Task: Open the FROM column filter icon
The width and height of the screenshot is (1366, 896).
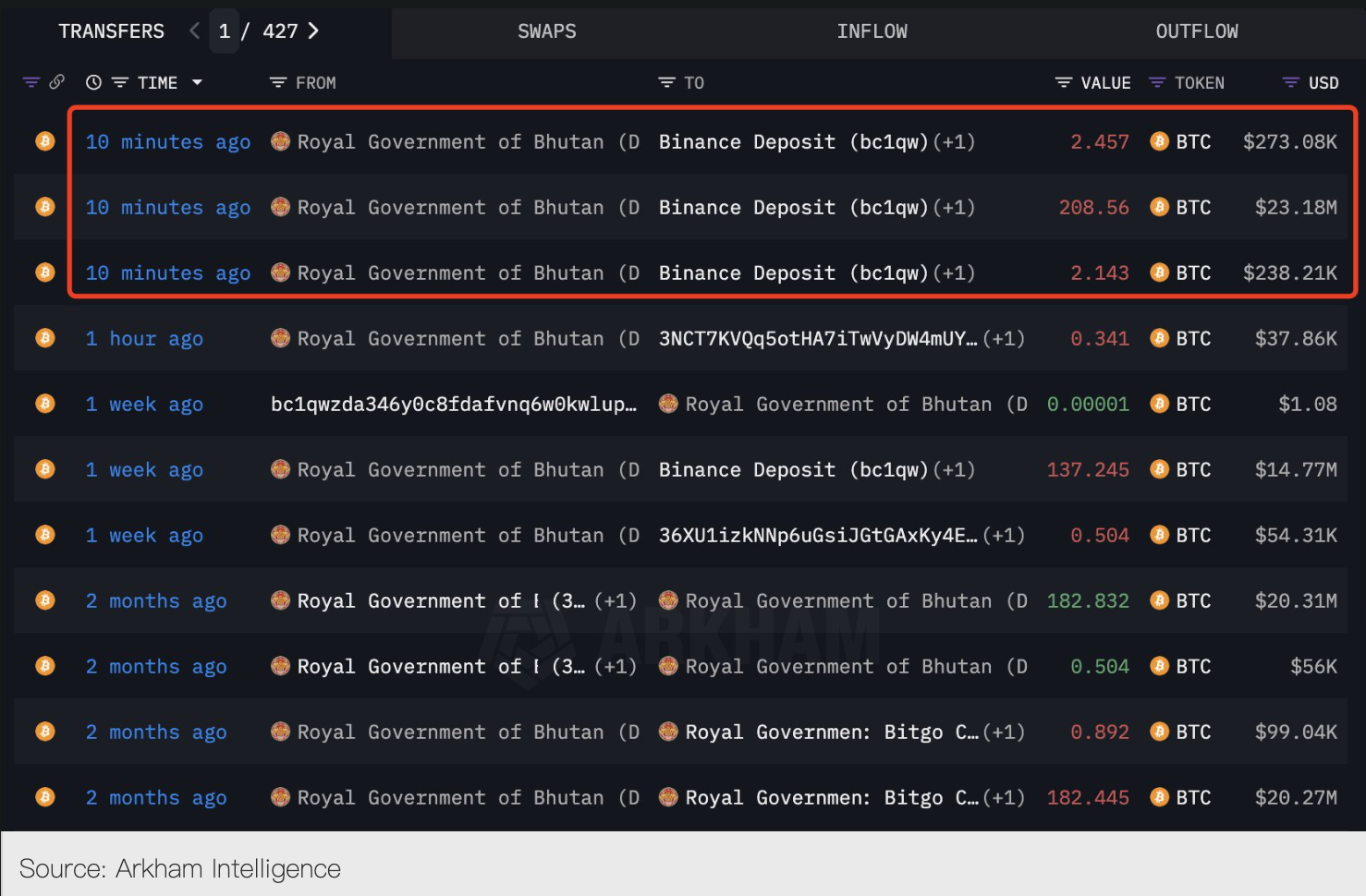Action: coord(277,83)
